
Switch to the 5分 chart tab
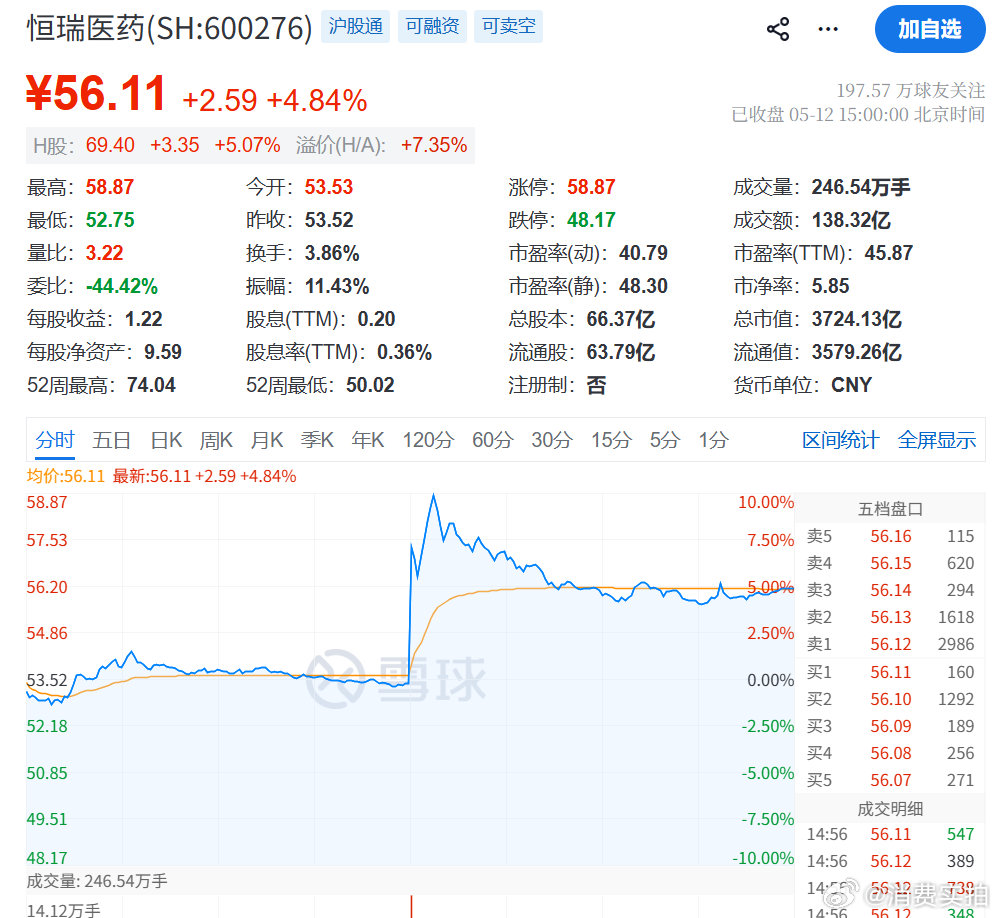point(665,440)
